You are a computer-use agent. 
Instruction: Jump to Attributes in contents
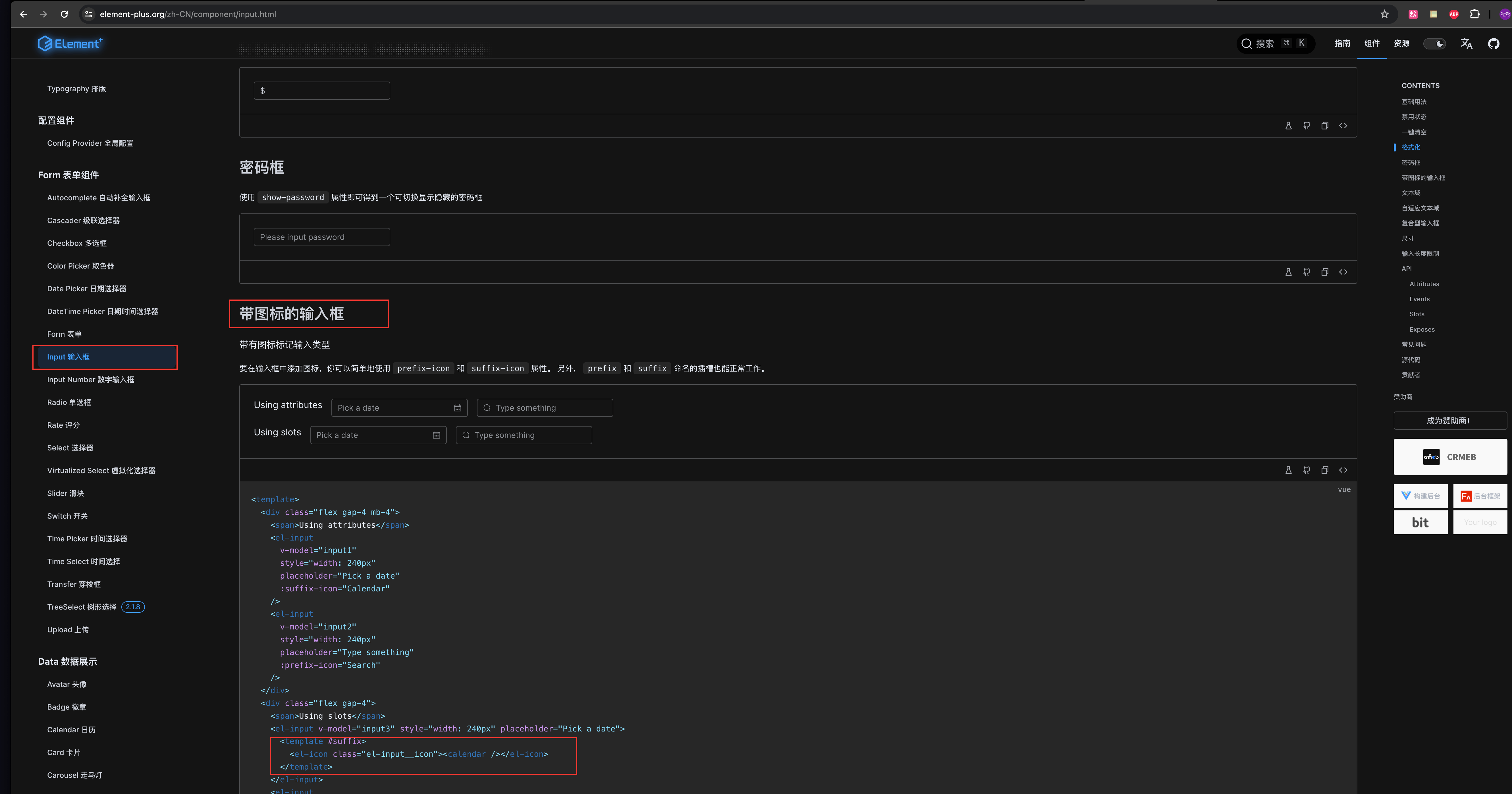[x=1424, y=284]
